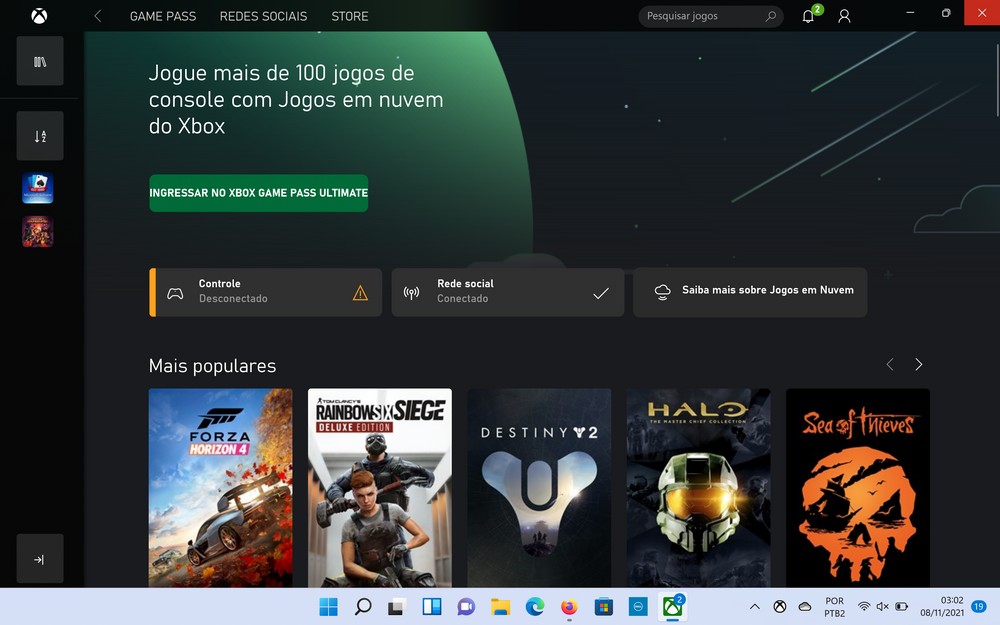1000x625 pixels.
Task: Open Saiba mais sobre Jogos em Nuvem
Action: point(750,292)
